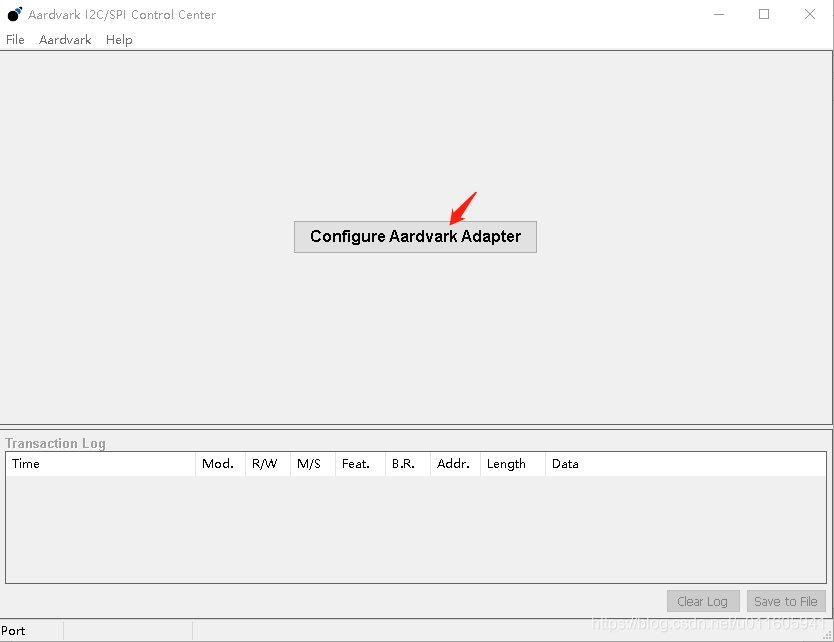This screenshot has width=834, height=642.
Task: Click the Transaction Log label
Action: point(55,443)
